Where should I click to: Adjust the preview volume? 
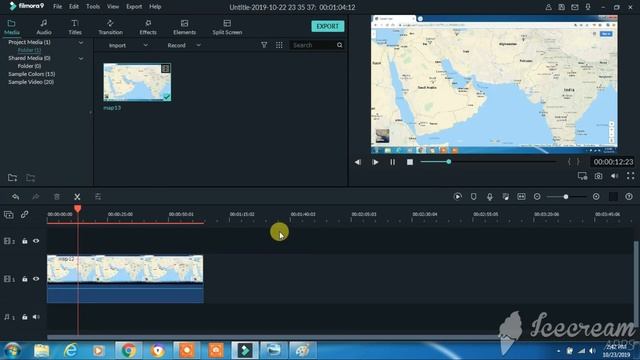(614, 176)
